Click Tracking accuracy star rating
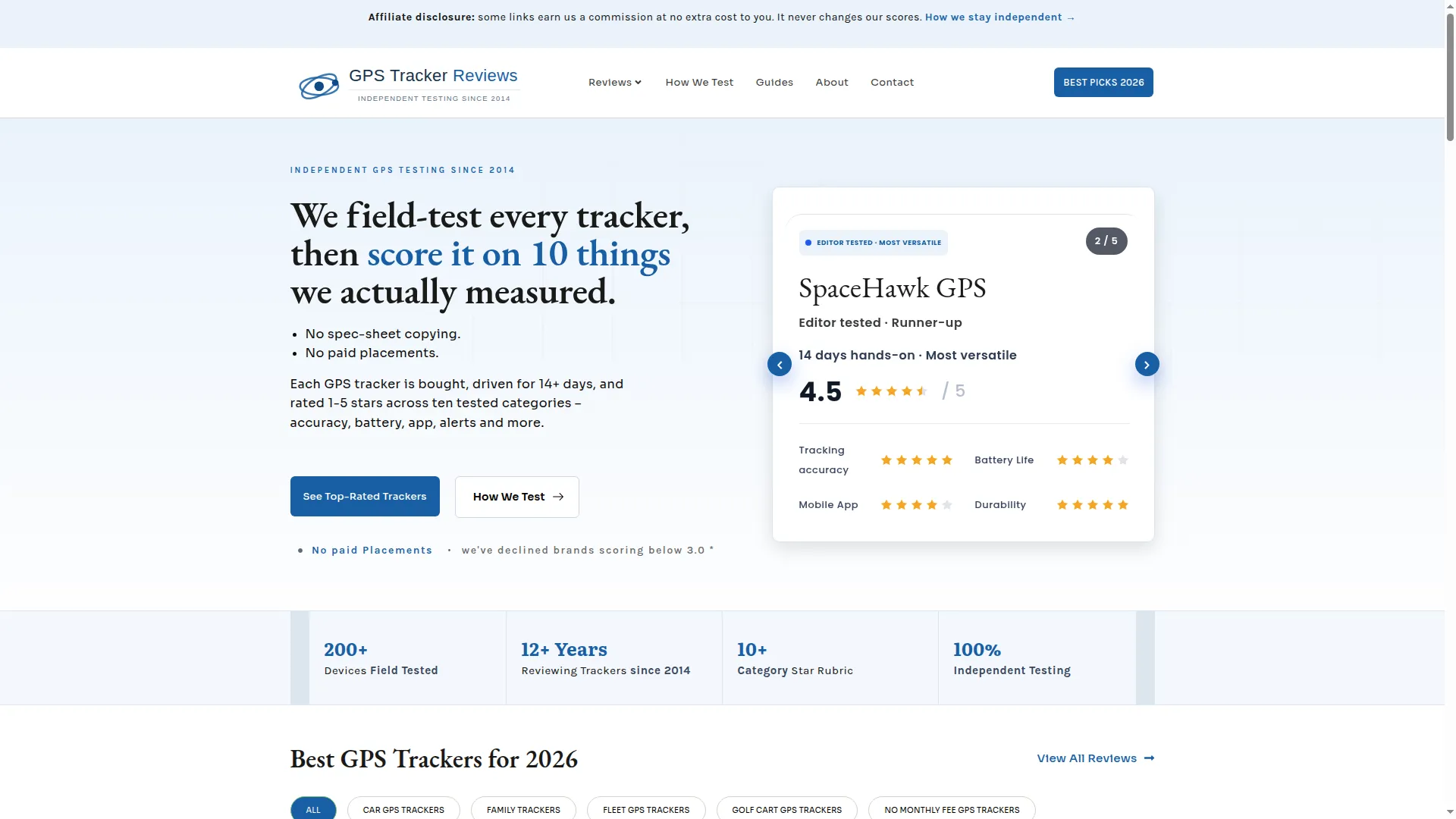 pos(916,460)
